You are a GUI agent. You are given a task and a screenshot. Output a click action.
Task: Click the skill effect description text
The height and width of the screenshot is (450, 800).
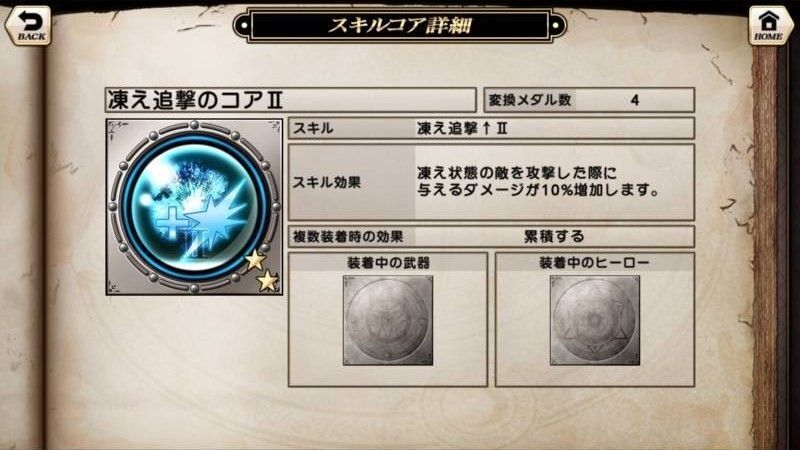coord(538,181)
